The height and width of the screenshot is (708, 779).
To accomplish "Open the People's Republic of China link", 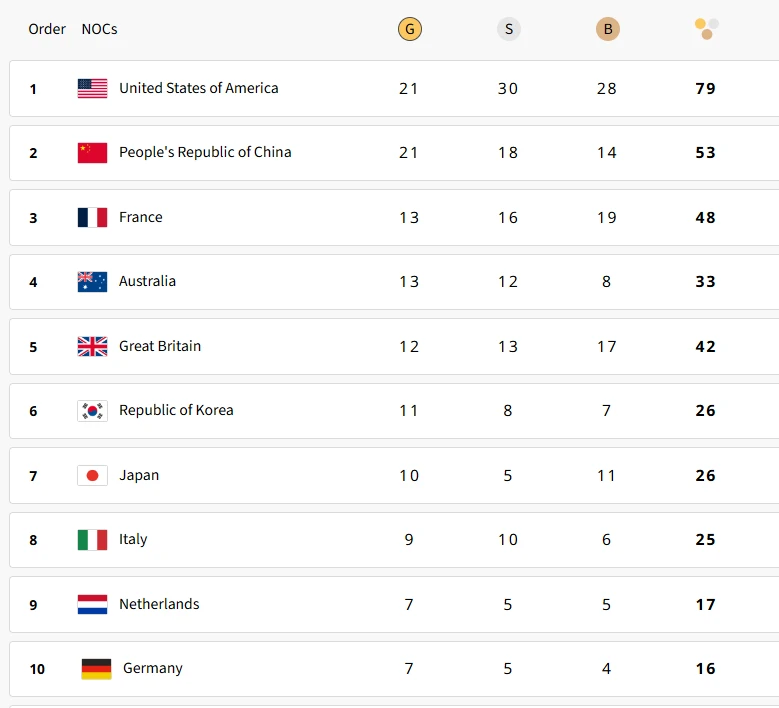I will pos(205,152).
